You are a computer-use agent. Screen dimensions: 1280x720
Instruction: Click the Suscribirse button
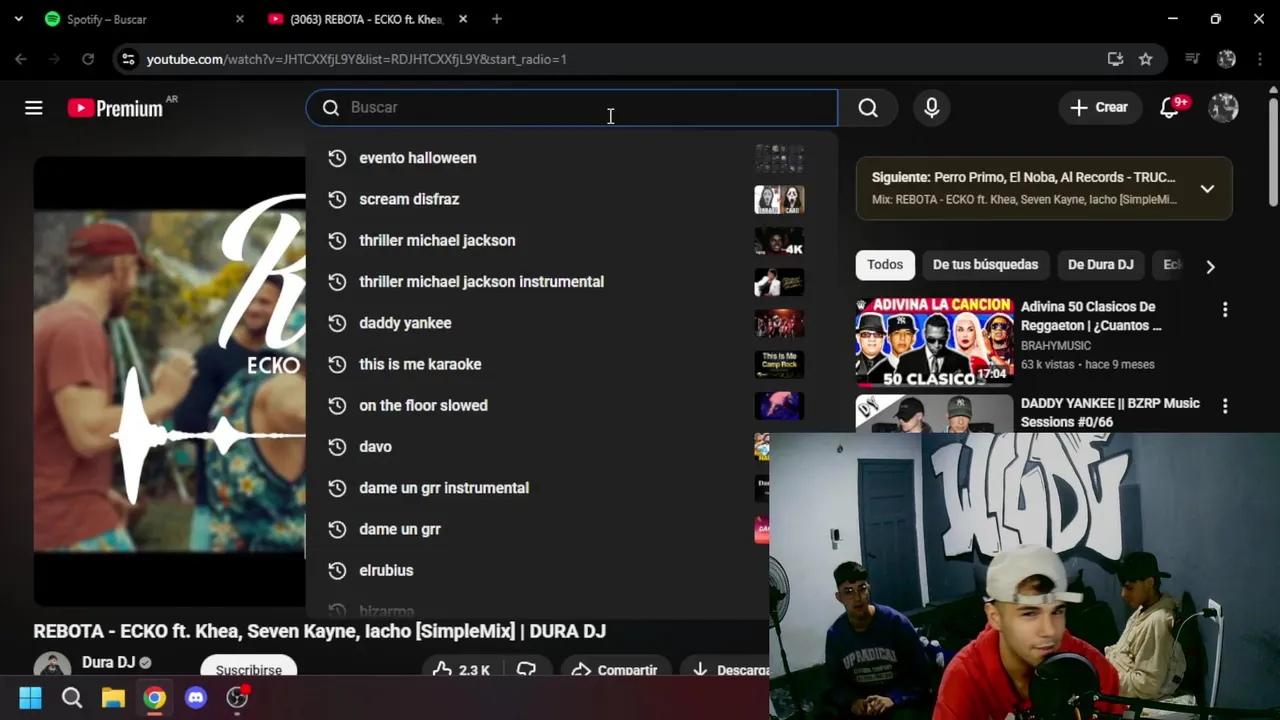[x=249, y=669]
